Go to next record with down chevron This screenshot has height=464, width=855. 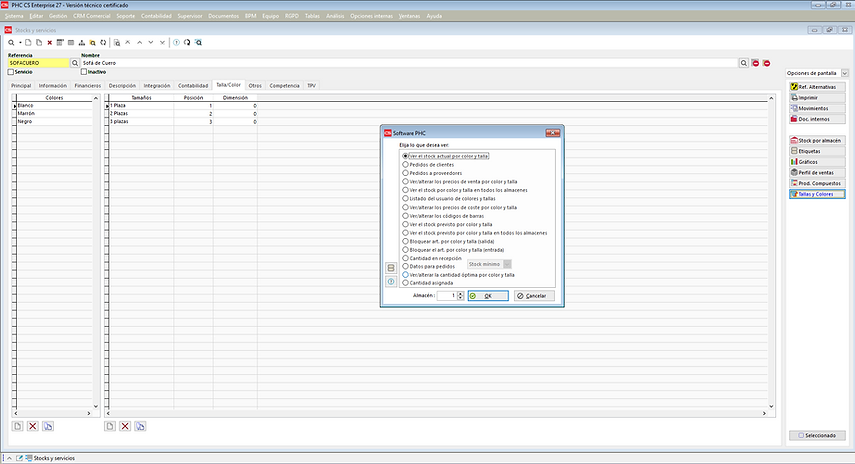(151, 43)
